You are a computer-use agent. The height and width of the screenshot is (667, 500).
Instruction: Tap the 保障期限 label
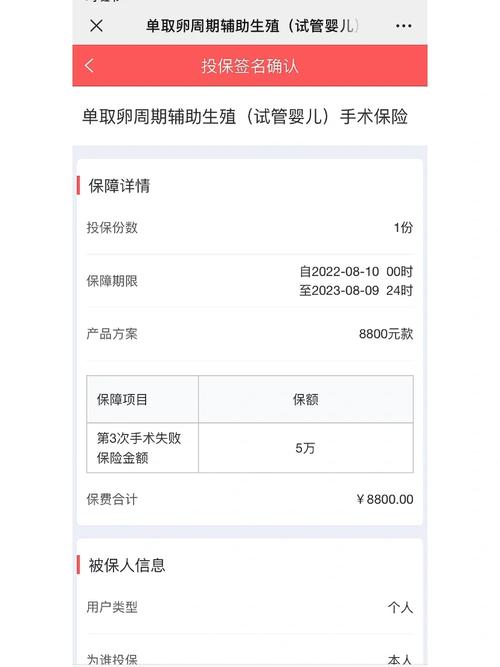pyautogui.click(x=112, y=281)
